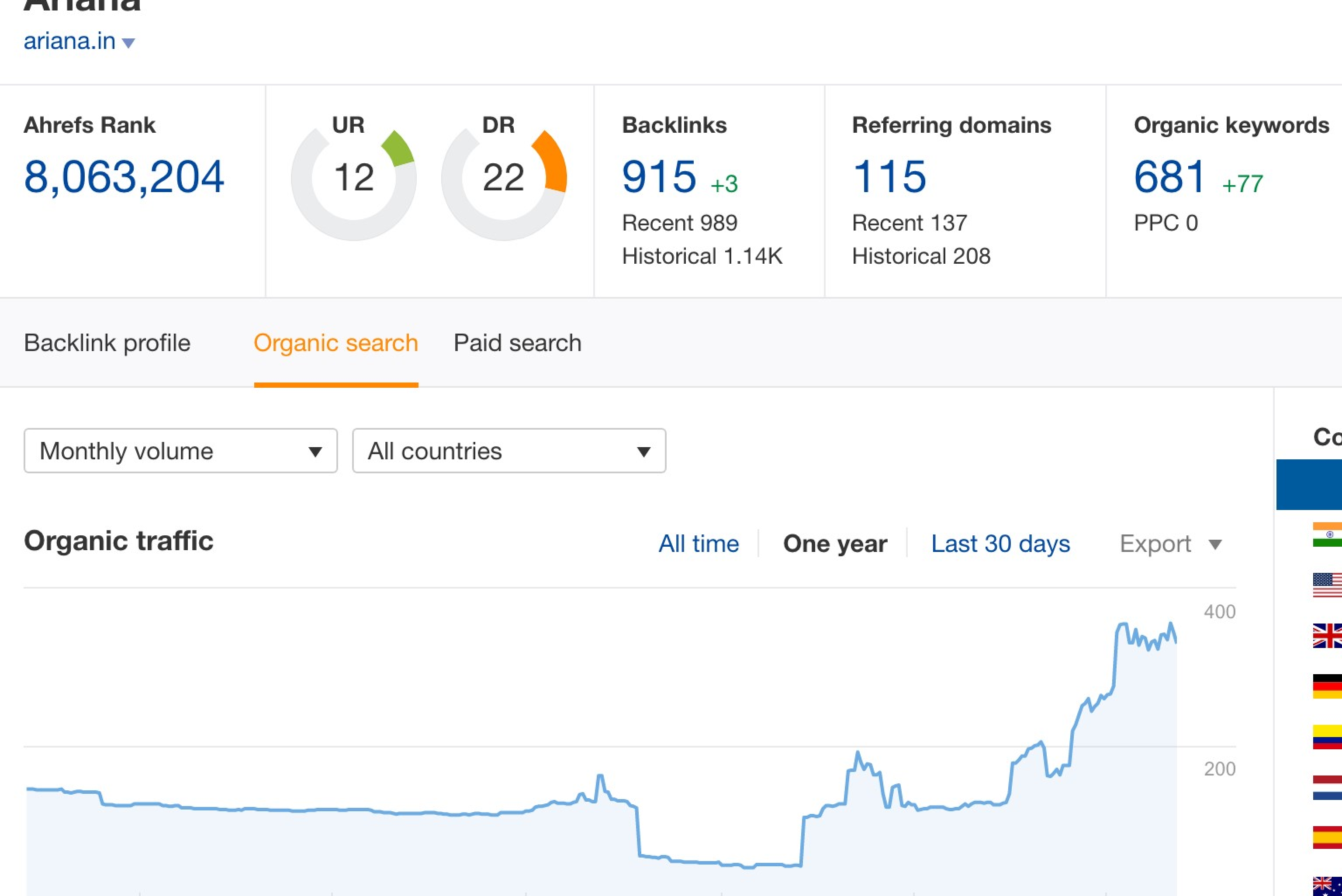Click the Ahrefs Rank value 8,063,204
The image size is (1342, 896).
124,177
